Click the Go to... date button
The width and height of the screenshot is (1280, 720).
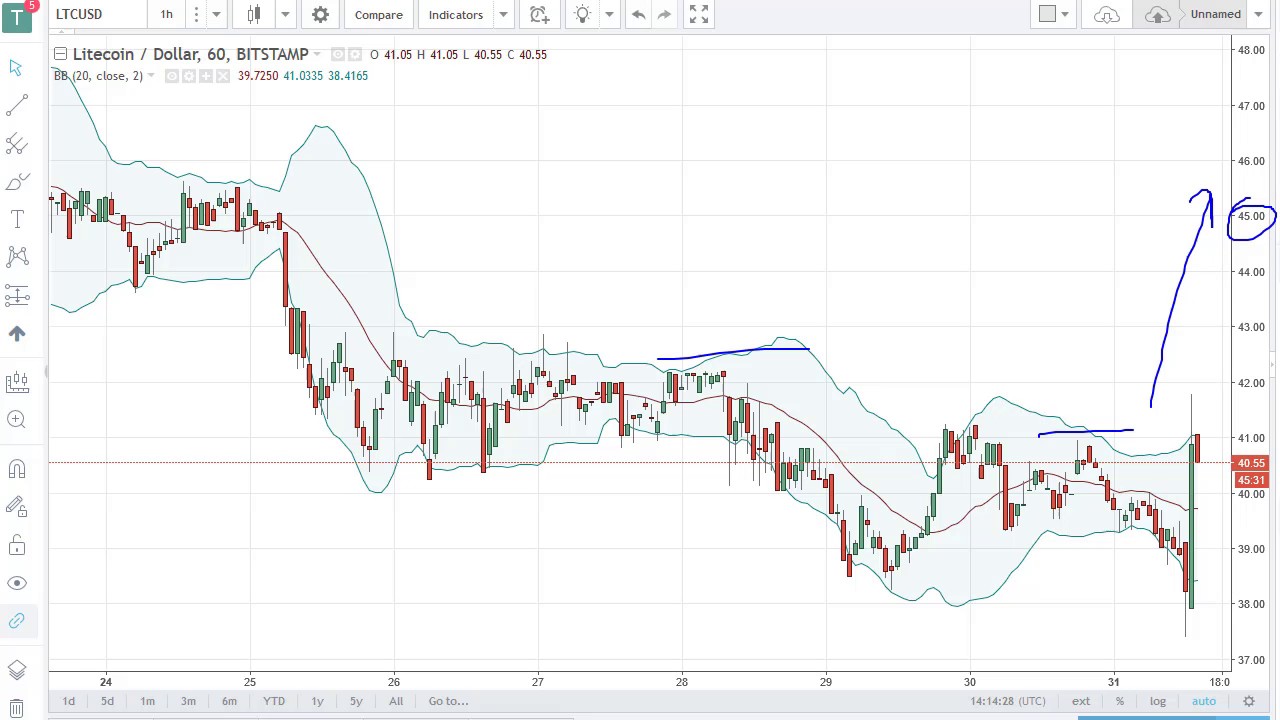448,701
